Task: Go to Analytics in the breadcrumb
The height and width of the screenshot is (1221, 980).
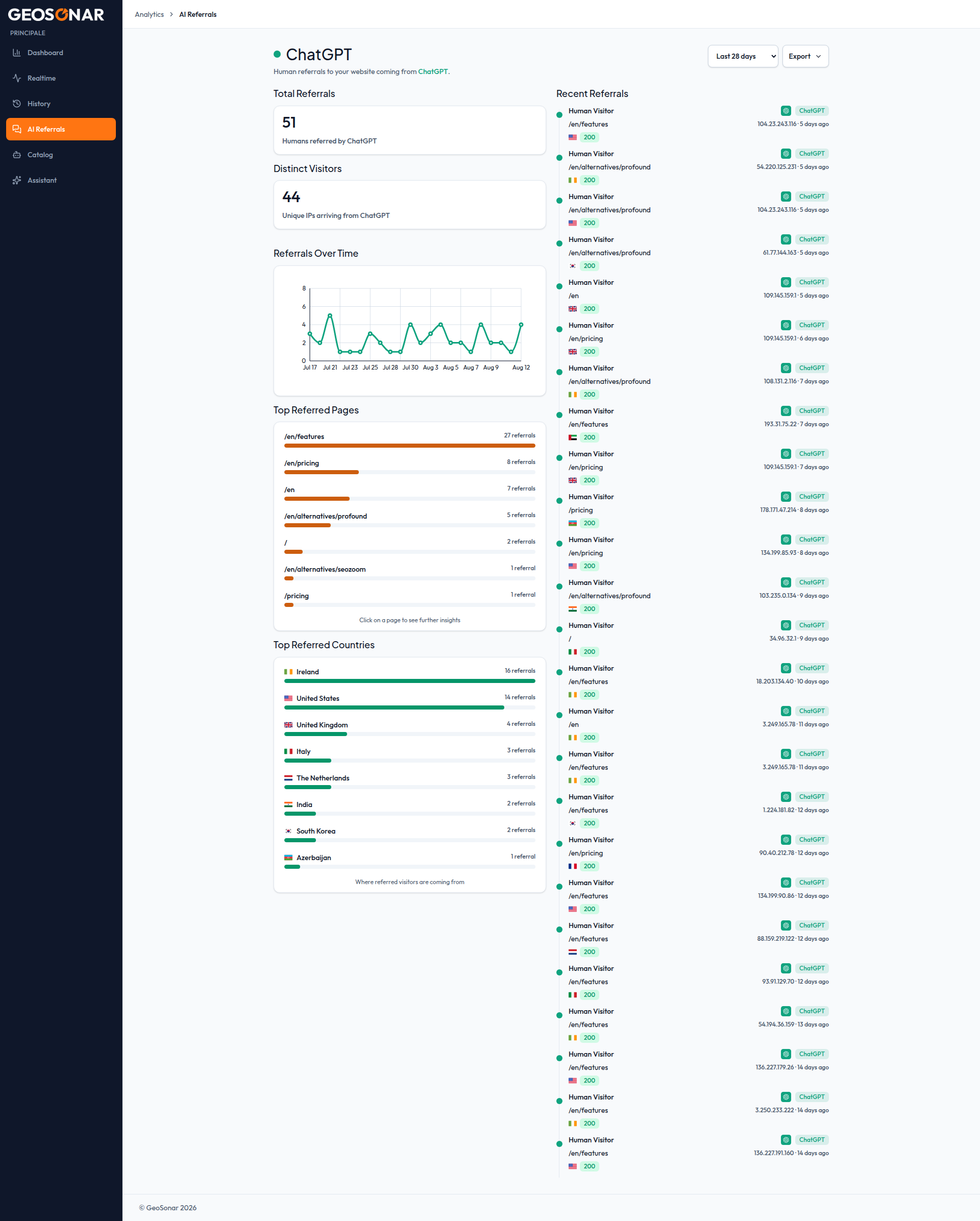Action: point(150,15)
